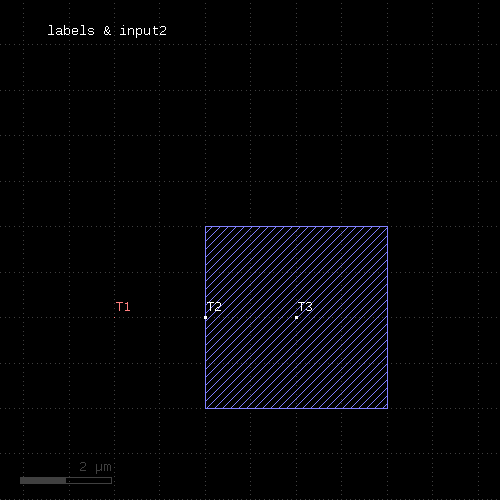The width and height of the screenshot is (500, 500).
Task: Select the hatched square's top-left corner vertex
Action: tap(205, 227)
